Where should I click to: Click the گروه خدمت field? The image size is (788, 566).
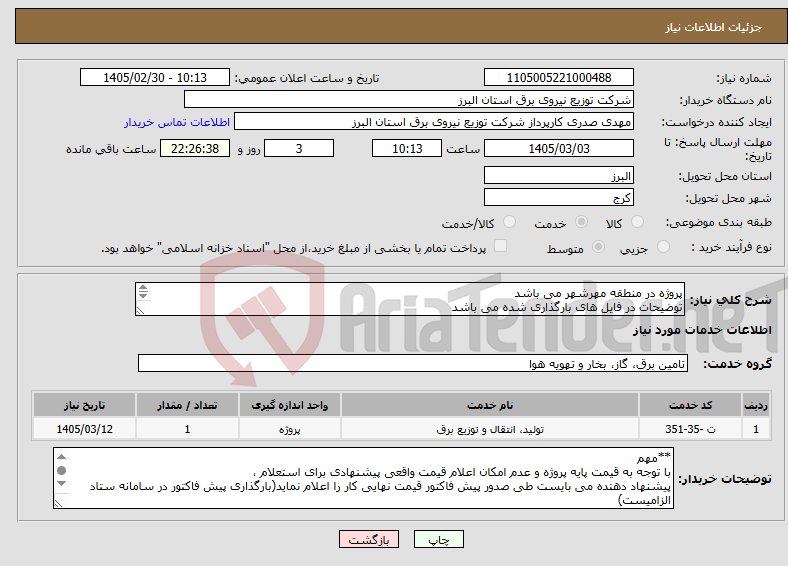[x=413, y=363]
